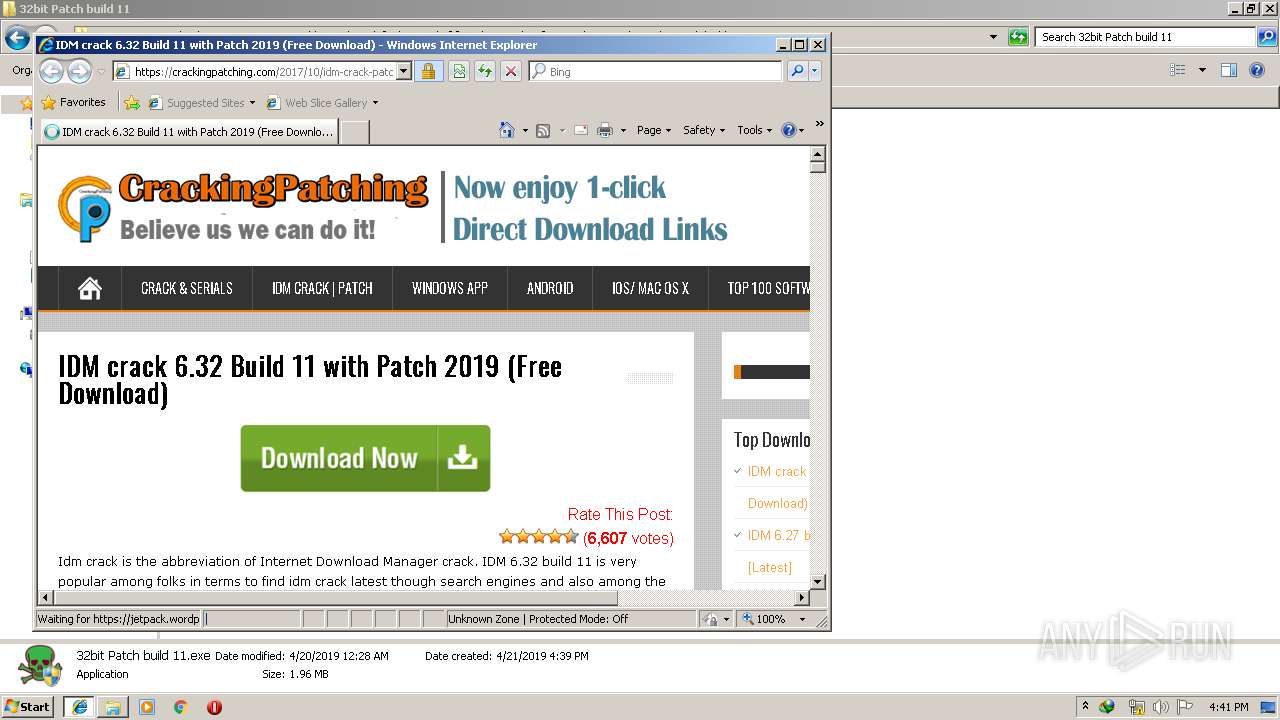Click the CrackingPatching logo
1280x720 pixels.
pyautogui.click(x=243, y=207)
